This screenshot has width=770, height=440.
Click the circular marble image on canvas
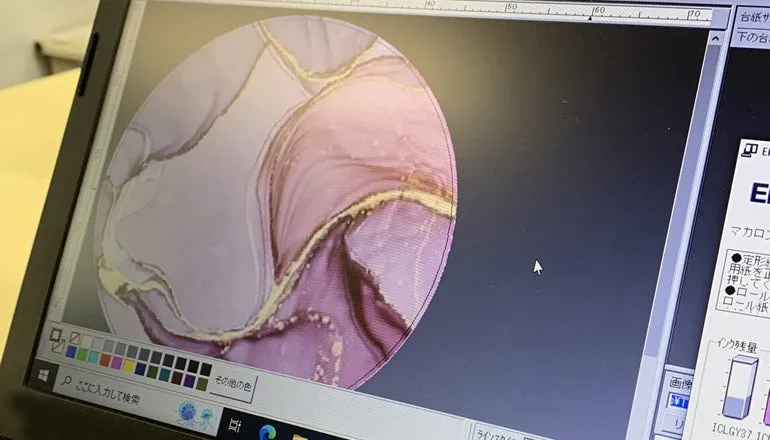pos(280,200)
